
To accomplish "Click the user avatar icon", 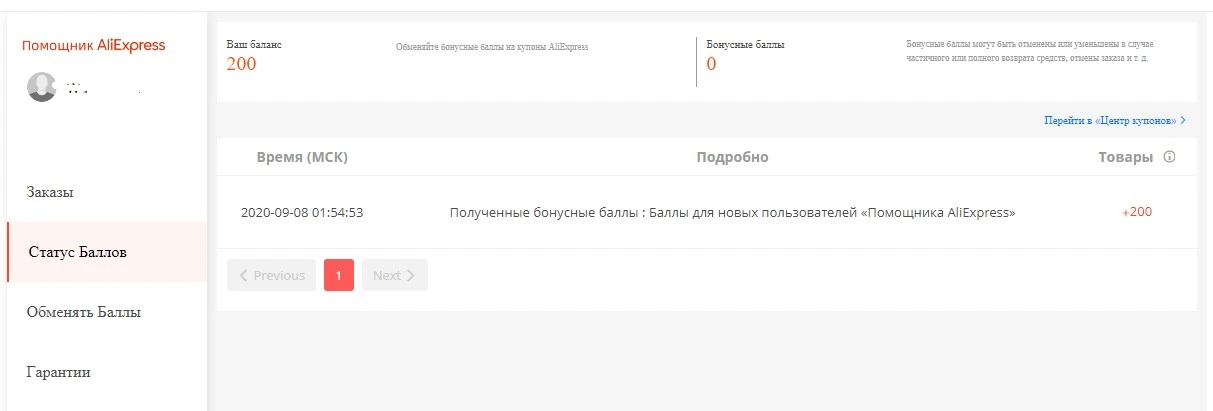I will pos(42,87).
